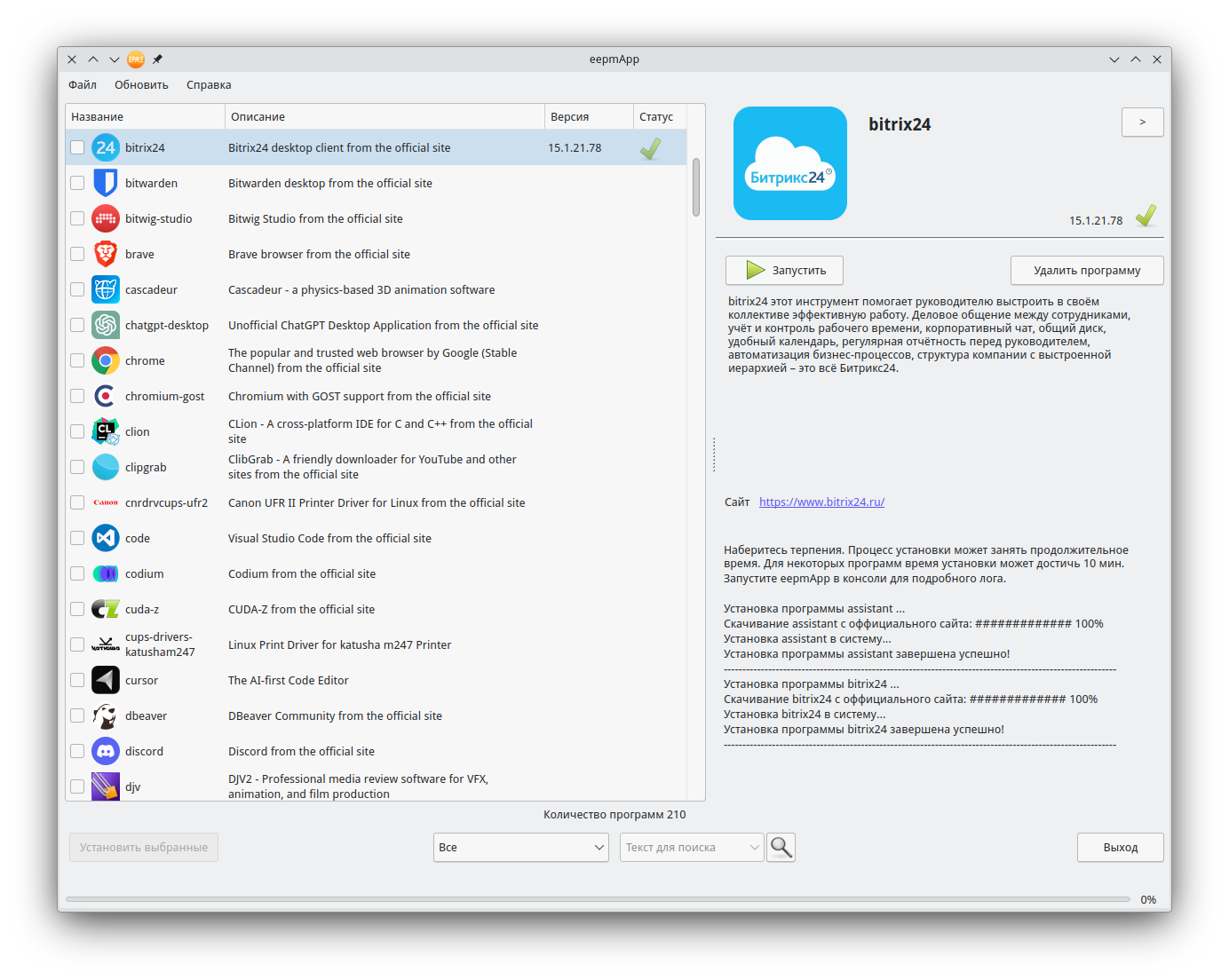
Task: Click the chrome browser icon
Action: (106, 360)
